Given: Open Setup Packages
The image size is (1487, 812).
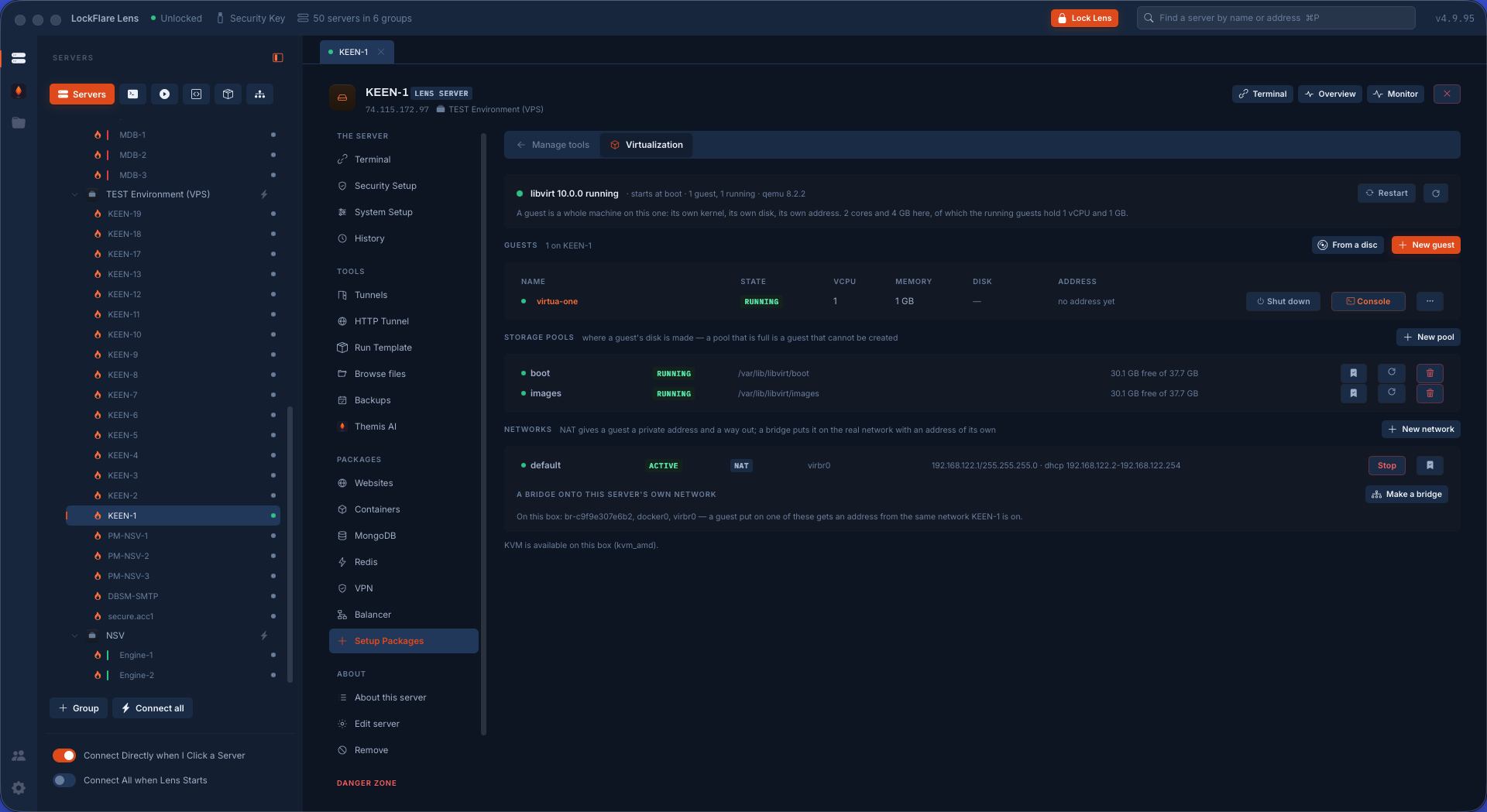Looking at the screenshot, I should [x=404, y=641].
